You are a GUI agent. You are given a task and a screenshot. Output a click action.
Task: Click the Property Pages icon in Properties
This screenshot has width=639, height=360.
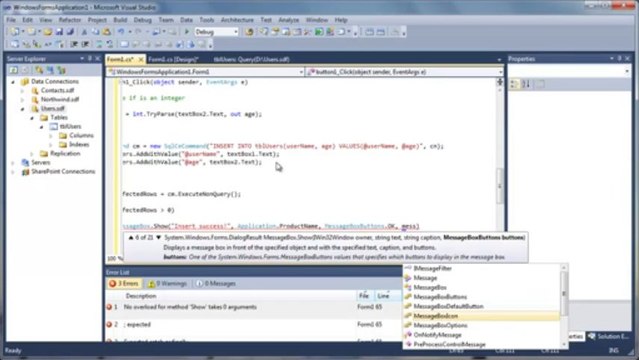click(540, 84)
